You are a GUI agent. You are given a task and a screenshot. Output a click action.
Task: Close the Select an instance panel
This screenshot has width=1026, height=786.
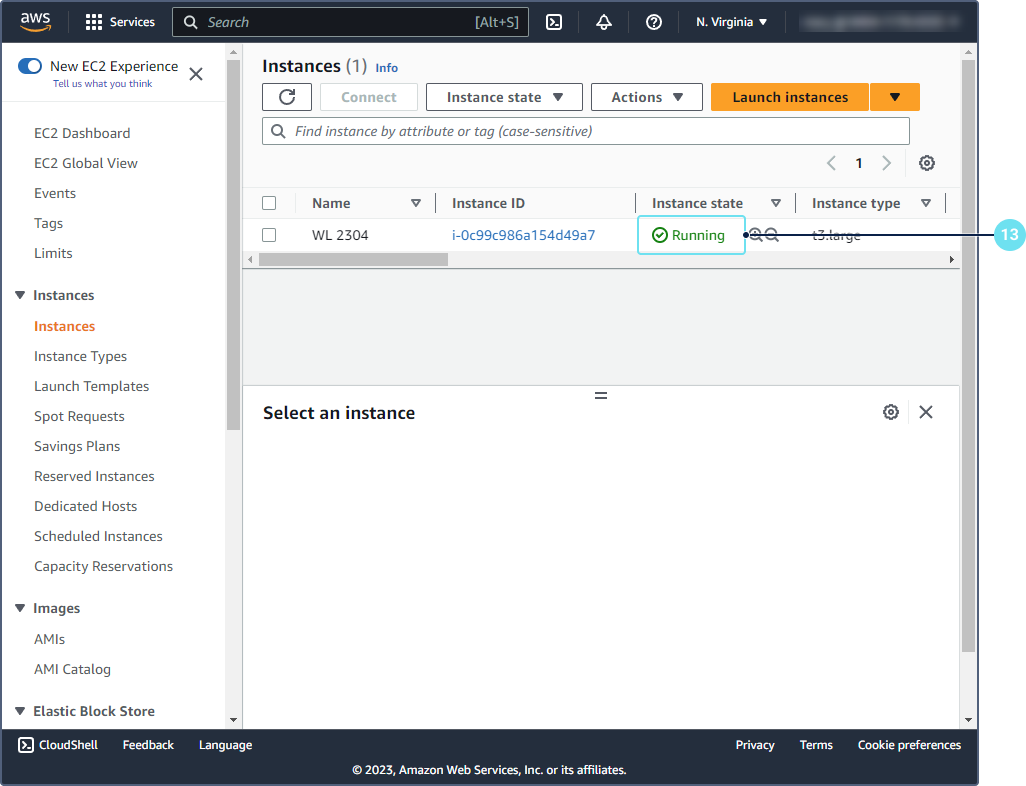(926, 412)
